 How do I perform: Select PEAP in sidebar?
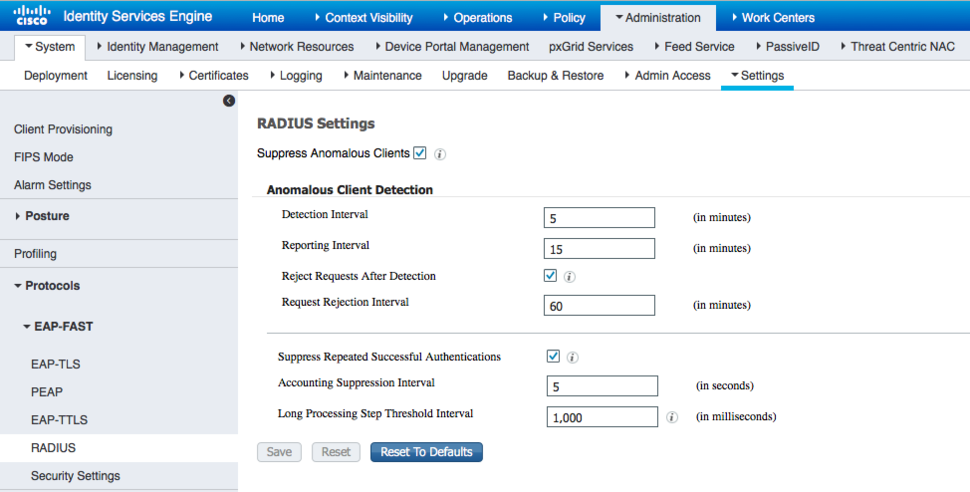pyautogui.click(x=47, y=392)
